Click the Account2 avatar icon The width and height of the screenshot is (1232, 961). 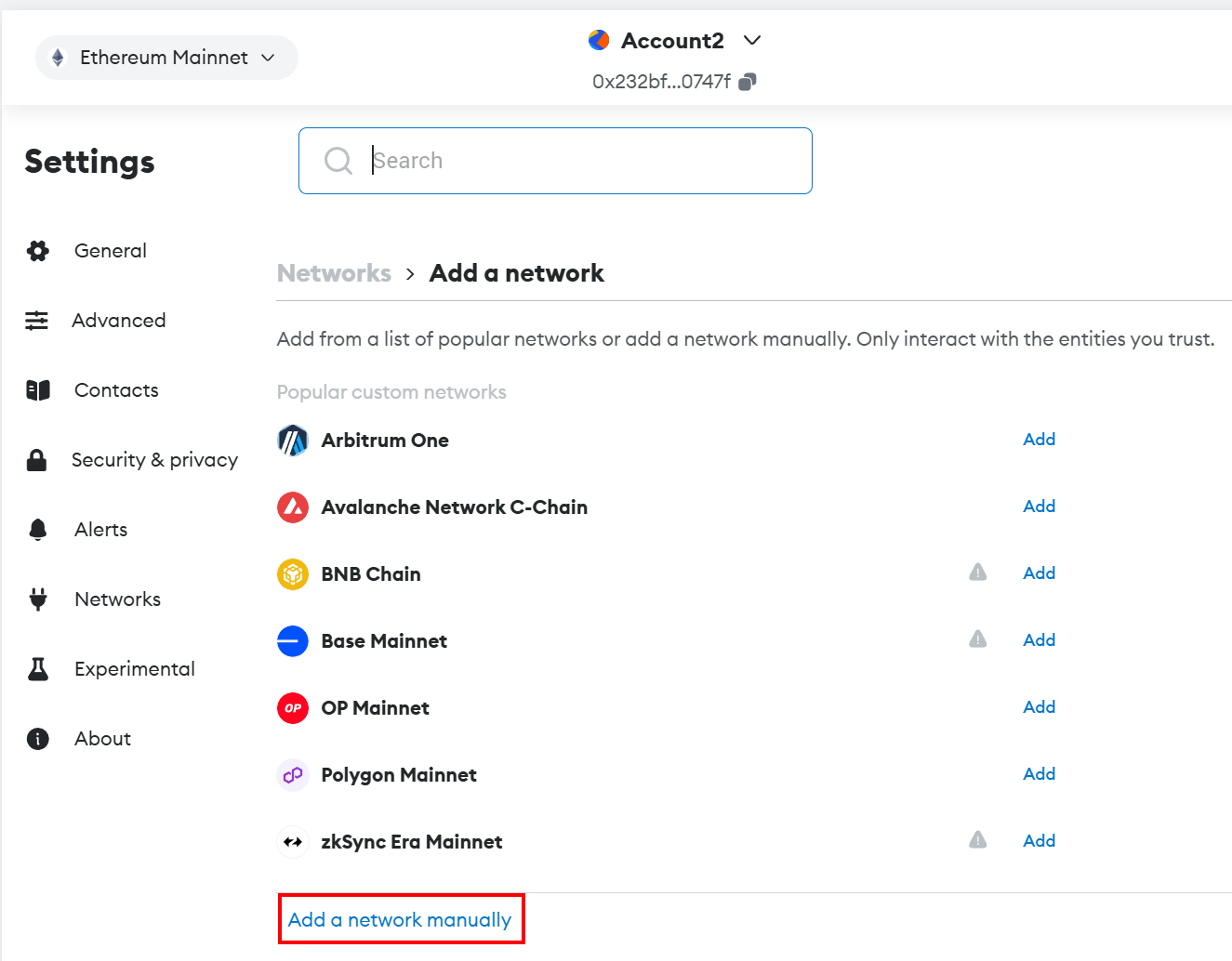[x=599, y=40]
